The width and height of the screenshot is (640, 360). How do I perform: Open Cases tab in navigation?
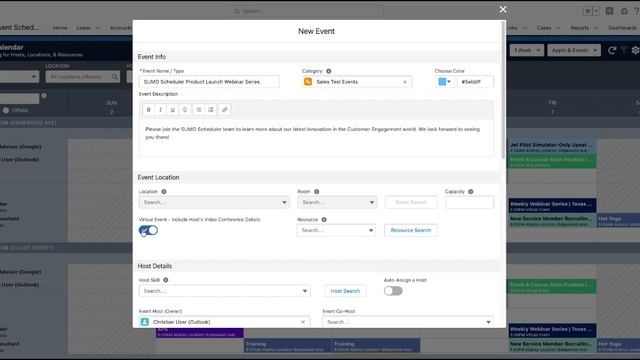coord(544,28)
